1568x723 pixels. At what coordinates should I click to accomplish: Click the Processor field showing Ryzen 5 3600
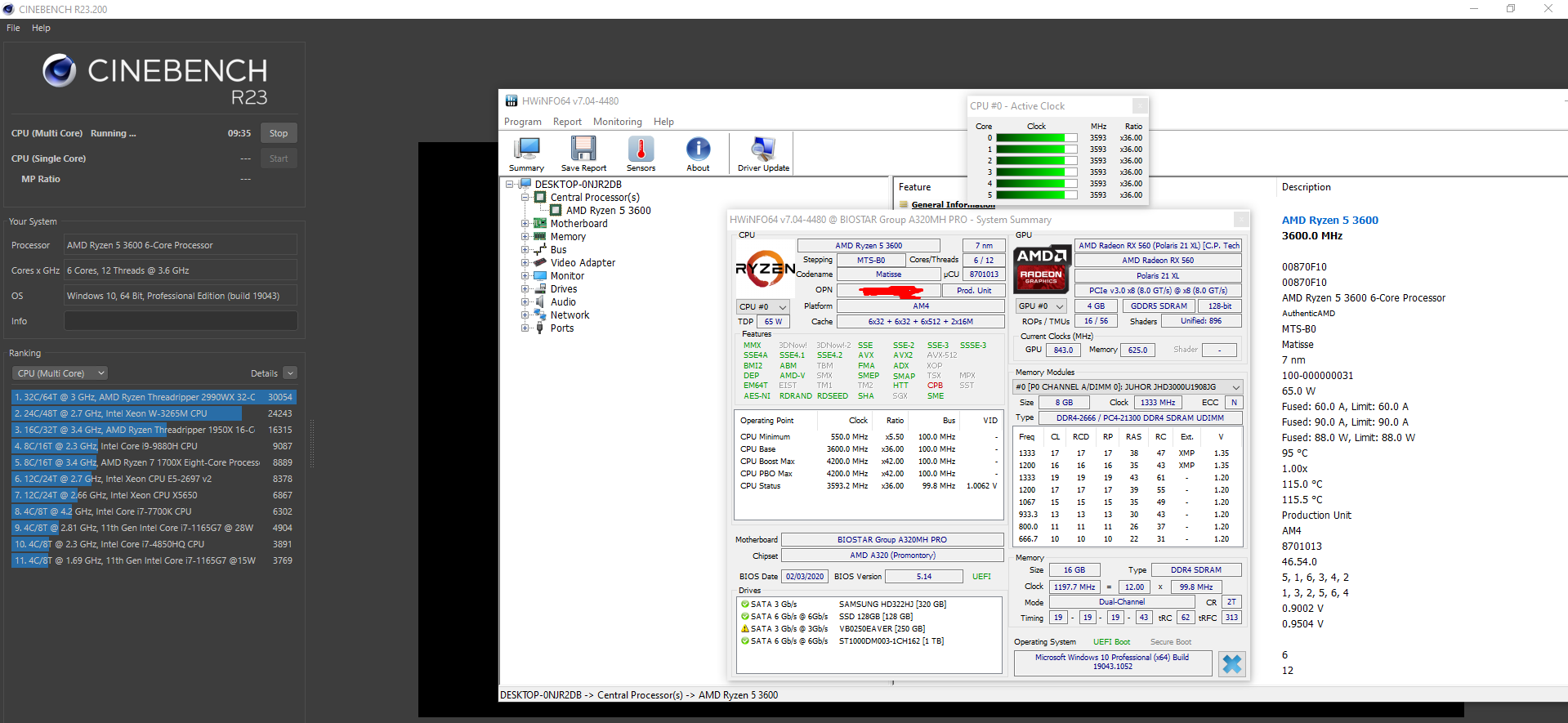[181, 245]
